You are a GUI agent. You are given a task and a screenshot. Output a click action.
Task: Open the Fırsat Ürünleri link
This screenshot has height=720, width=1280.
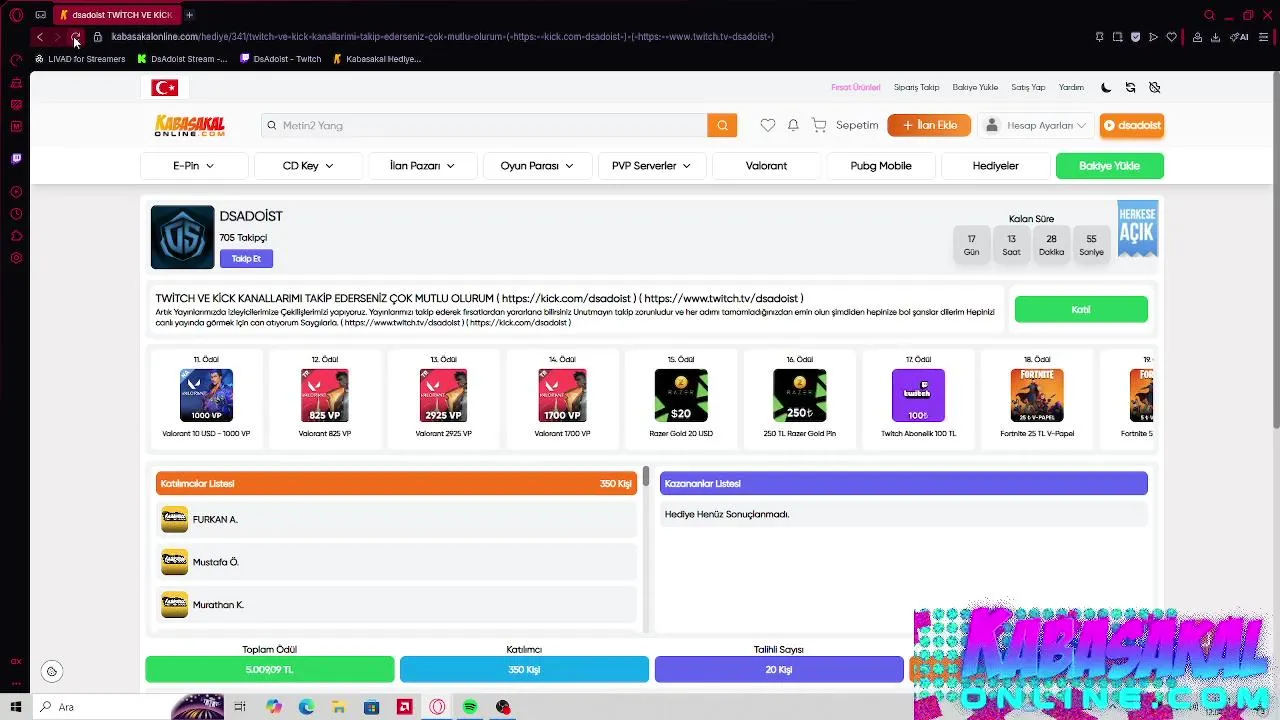(x=856, y=87)
